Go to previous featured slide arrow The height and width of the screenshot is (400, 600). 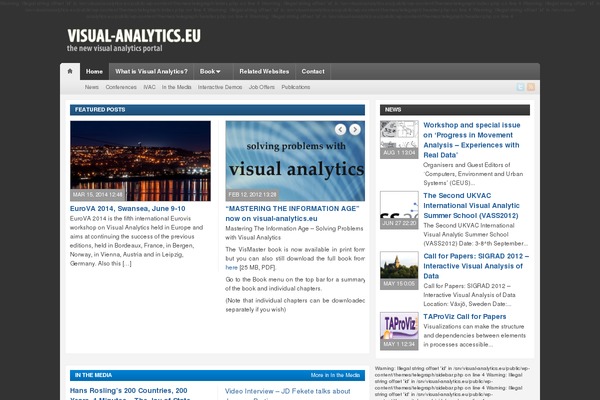[x=341, y=130]
